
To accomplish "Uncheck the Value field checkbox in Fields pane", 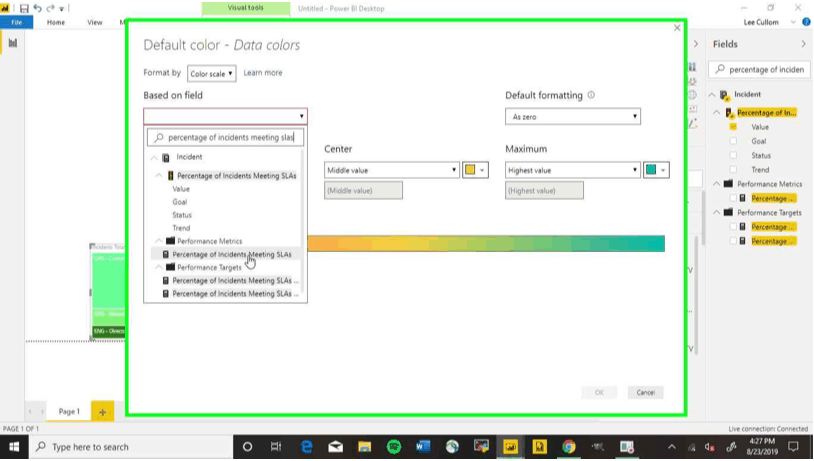I will coord(733,127).
